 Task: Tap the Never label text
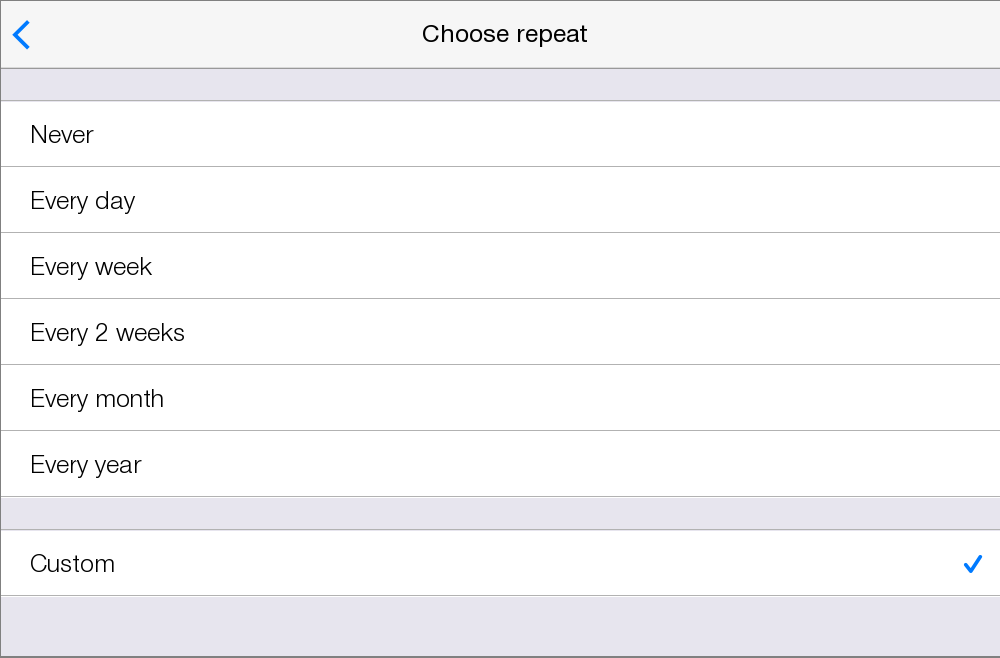pos(62,135)
